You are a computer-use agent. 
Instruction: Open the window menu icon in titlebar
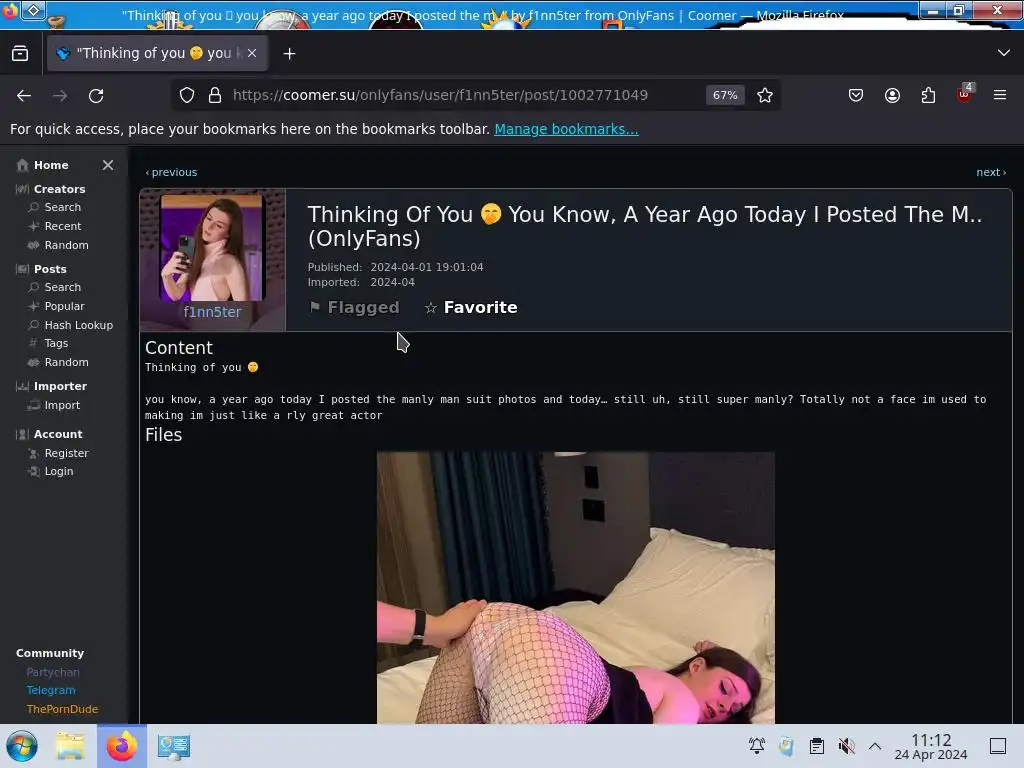34,10
